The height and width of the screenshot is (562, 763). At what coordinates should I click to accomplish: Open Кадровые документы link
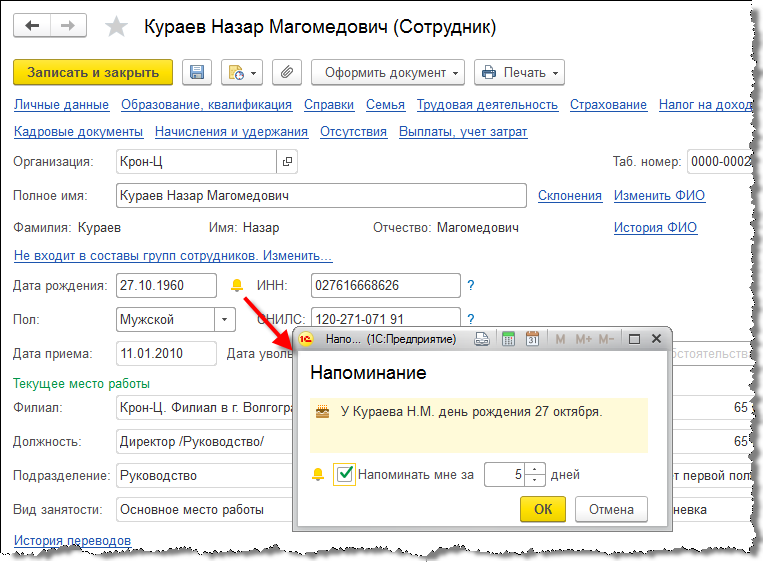[x=78, y=131]
